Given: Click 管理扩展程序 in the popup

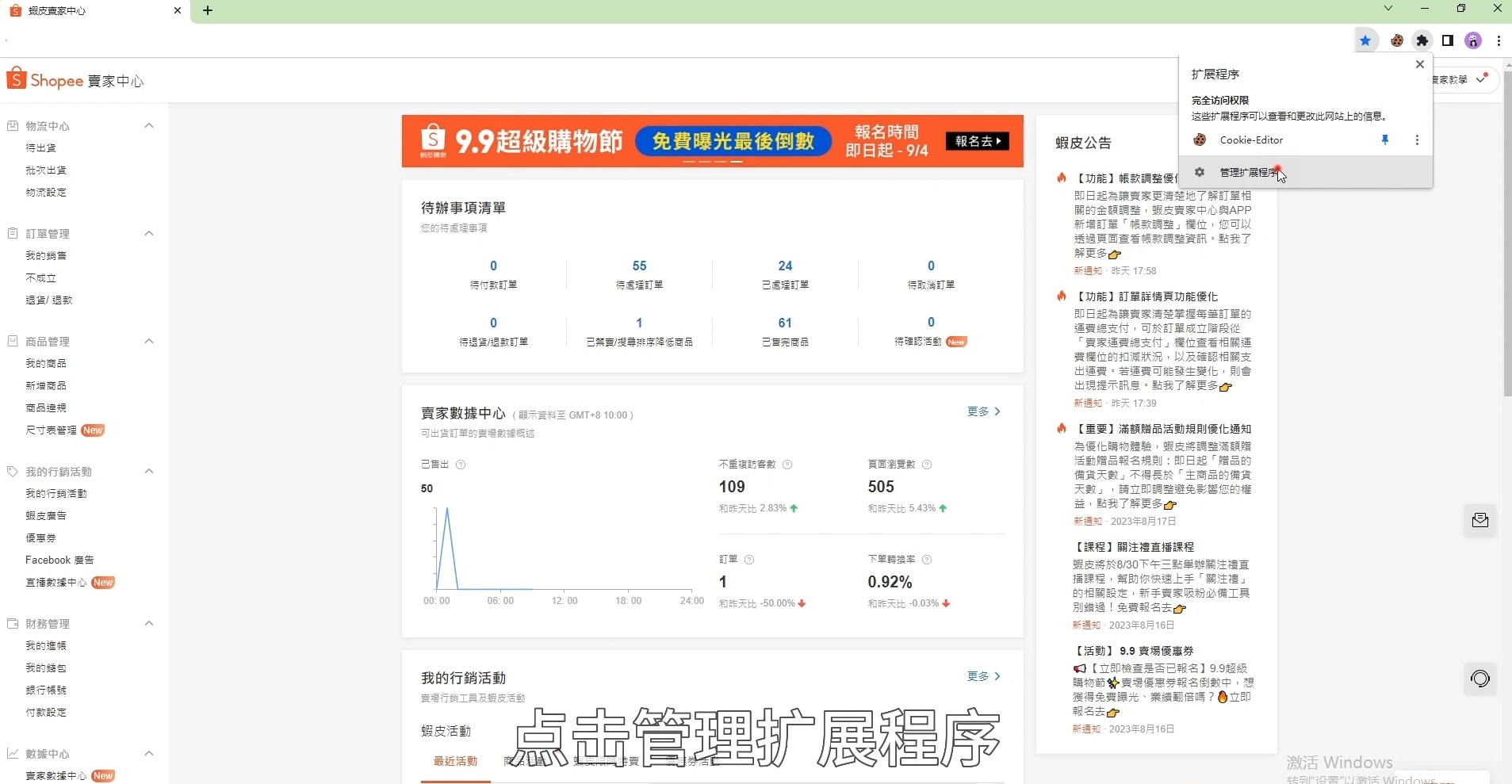Looking at the screenshot, I should point(1249,172).
